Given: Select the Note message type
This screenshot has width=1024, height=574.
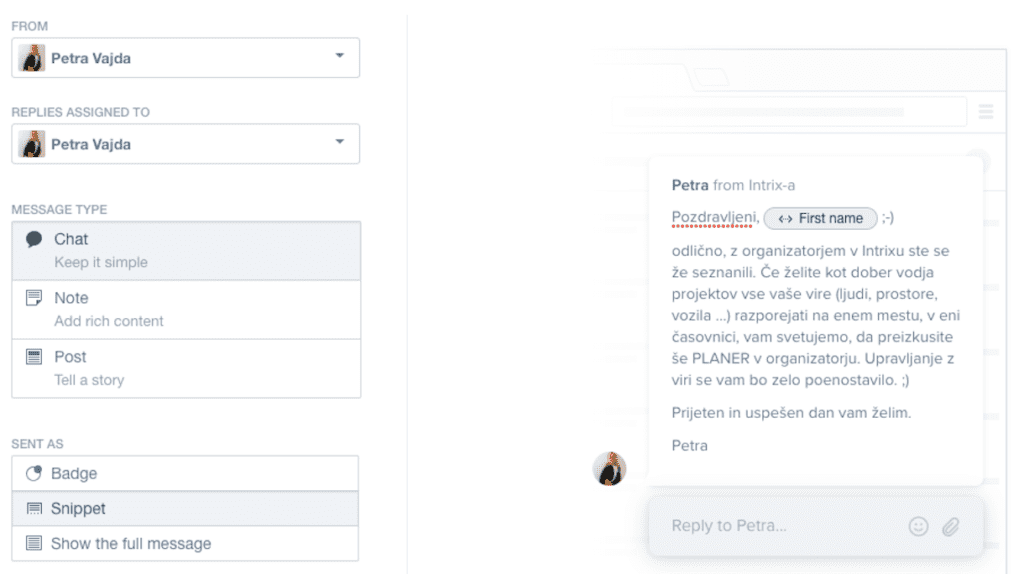Looking at the screenshot, I should pos(186,310).
